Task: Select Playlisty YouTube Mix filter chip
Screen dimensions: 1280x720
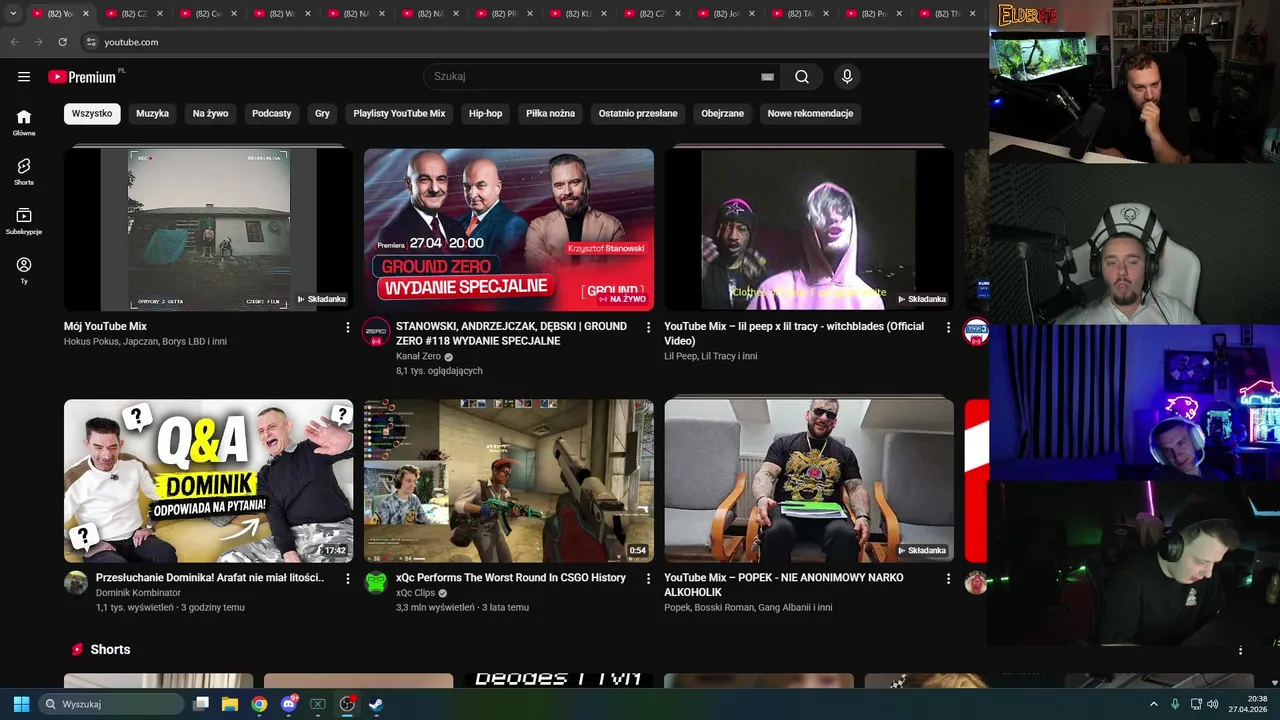Action: (399, 113)
